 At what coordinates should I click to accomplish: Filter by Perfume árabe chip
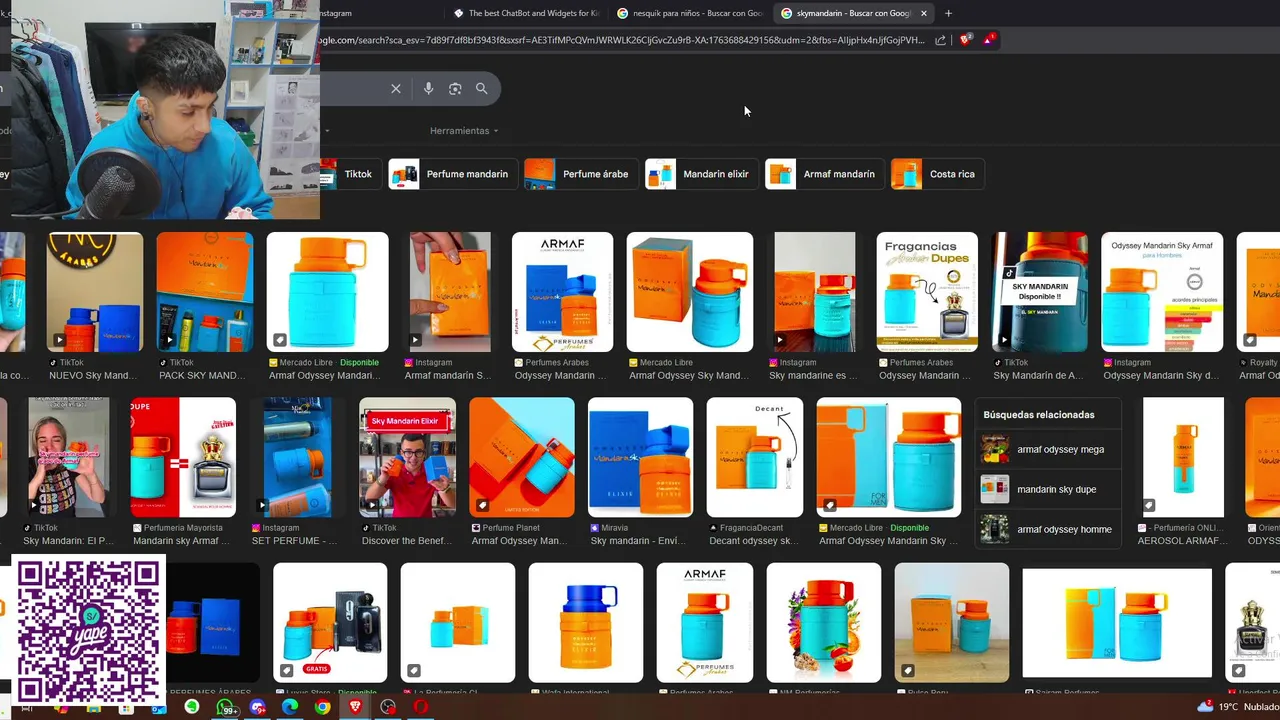[581, 174]
